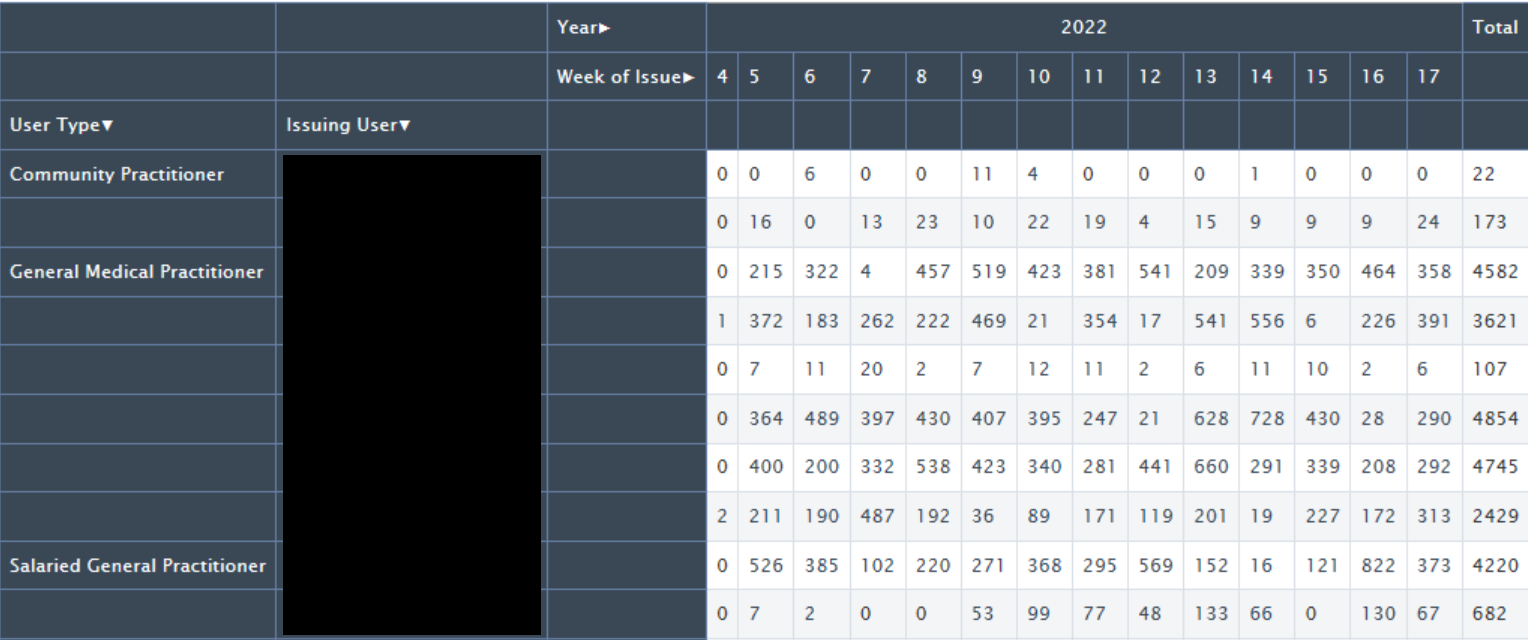Click the cell with value 24
This screenshot has width=1528, height=640.
pos(1434,223)
